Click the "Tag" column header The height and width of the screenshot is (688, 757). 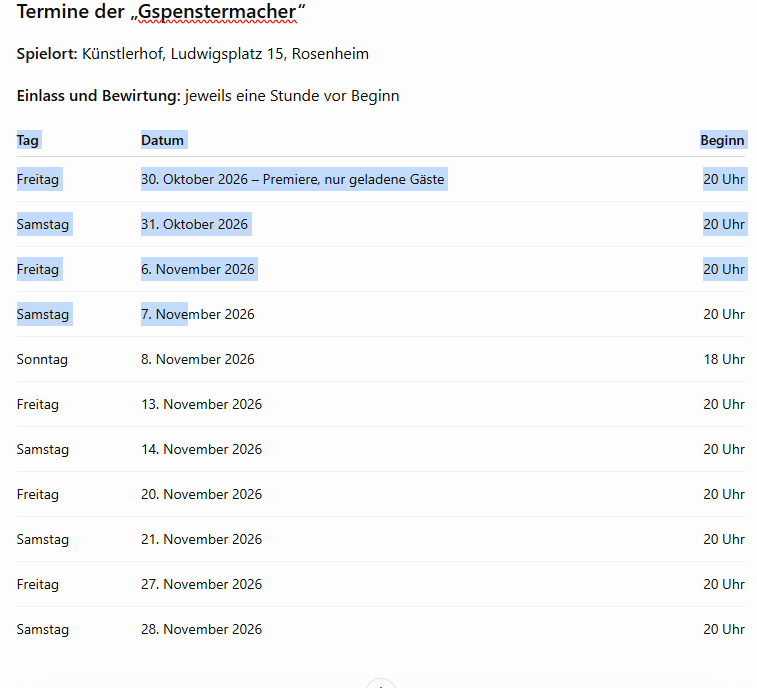28,140
